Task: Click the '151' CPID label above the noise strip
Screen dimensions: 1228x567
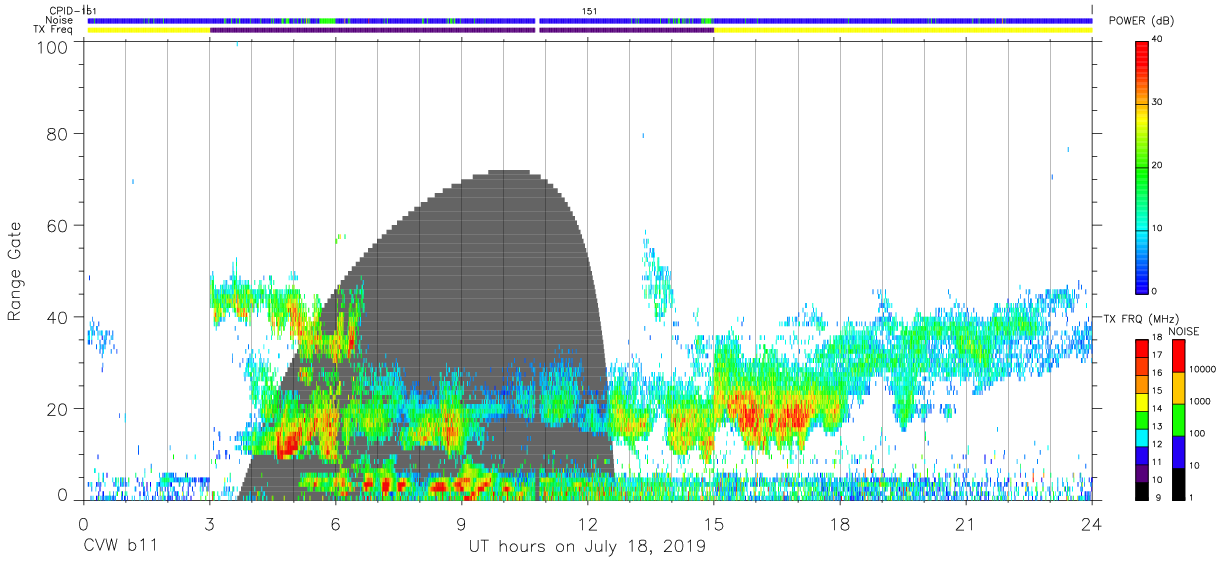Action: (590, 11)
